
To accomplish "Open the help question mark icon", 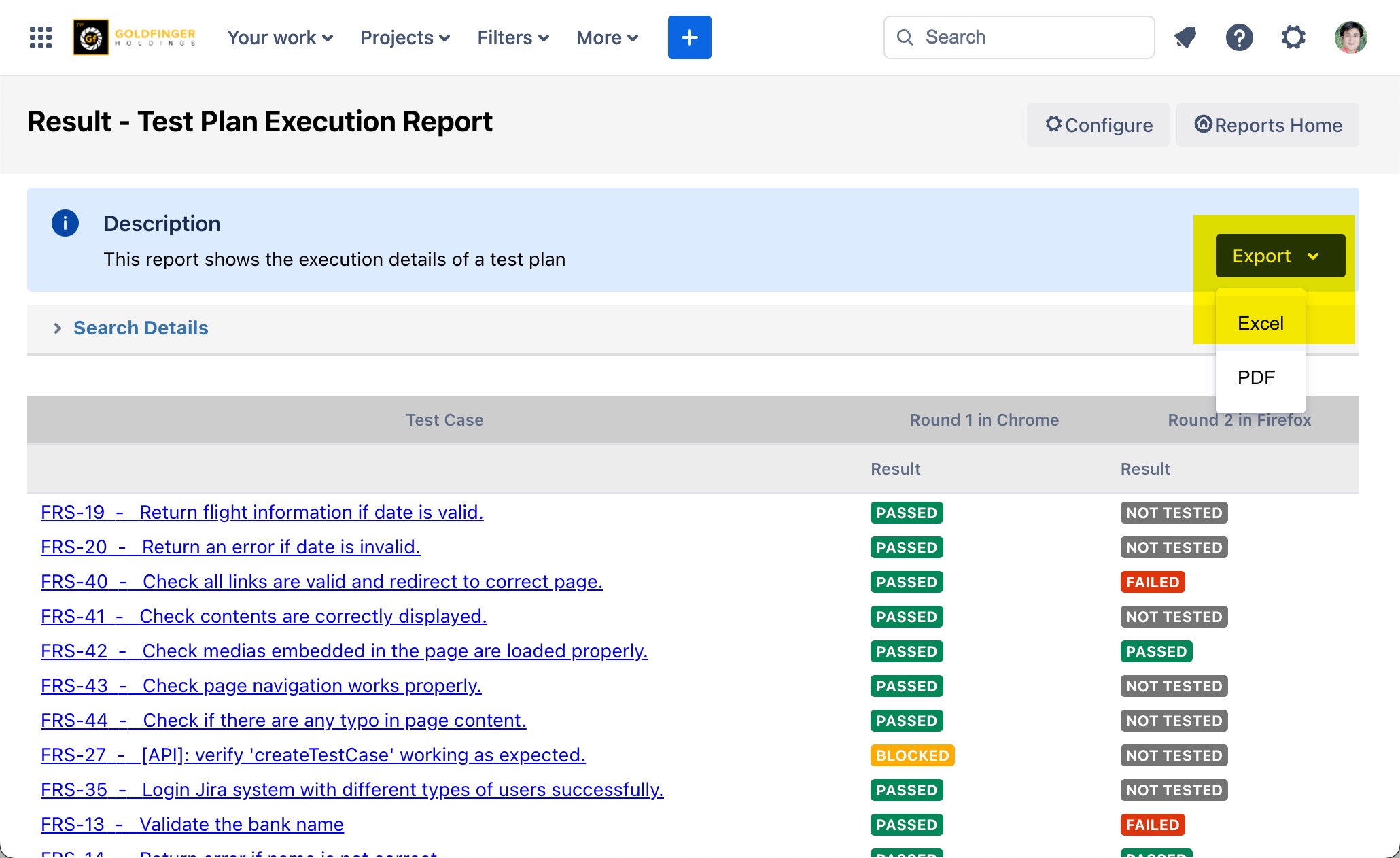I will (1239, 37).
